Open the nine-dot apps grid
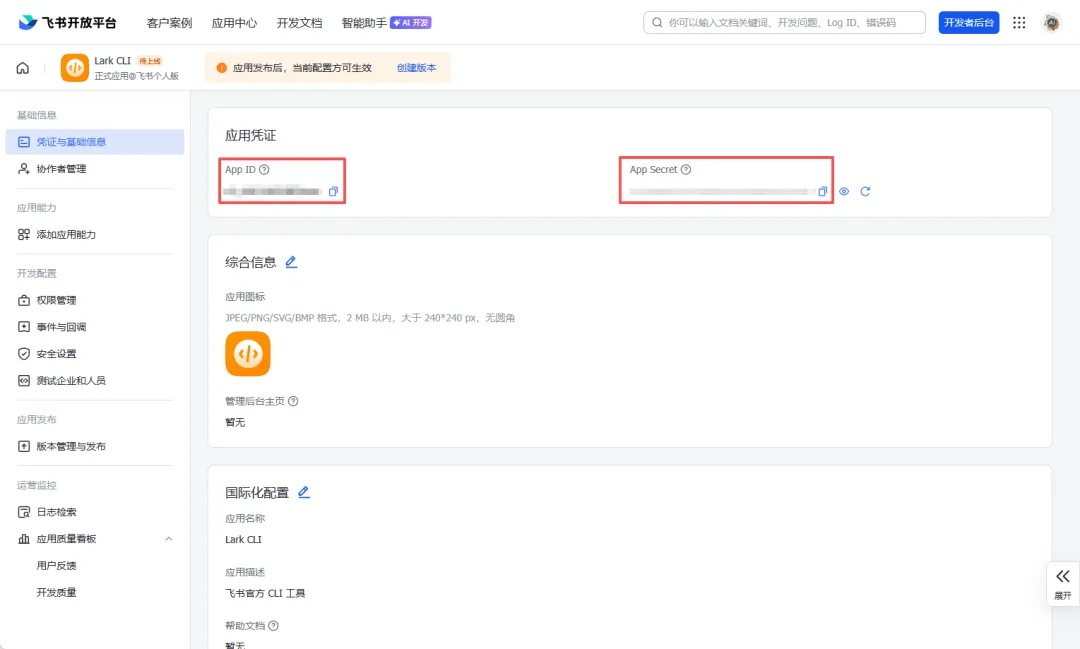The image size is (1080, 649). coord(1019,23)
